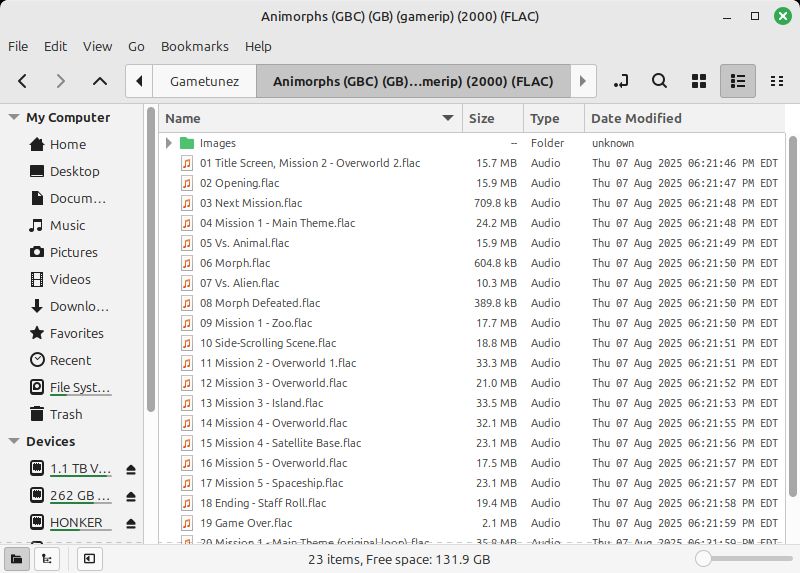Eject the 1.1 TB volume
800x573 pixels.
(131, 469)
